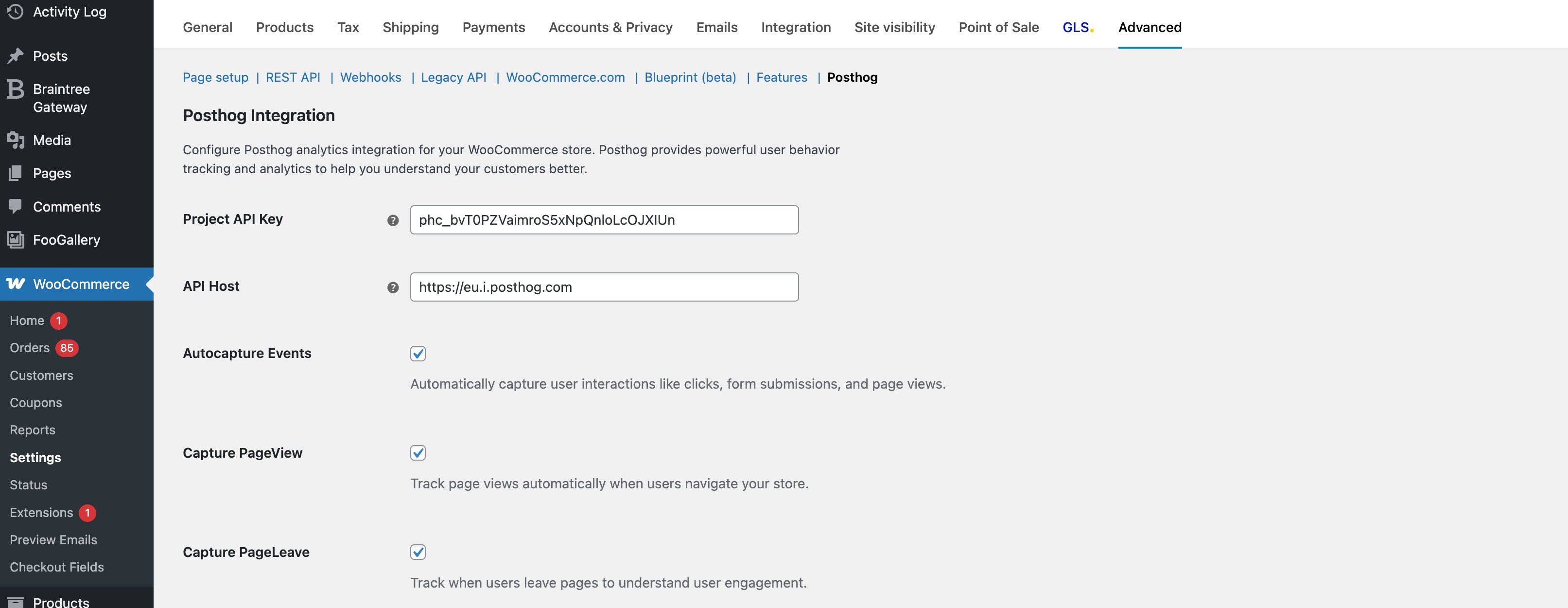
Task: Disable the Autocapture Events checkbox
Action: [x=418, y=353]
